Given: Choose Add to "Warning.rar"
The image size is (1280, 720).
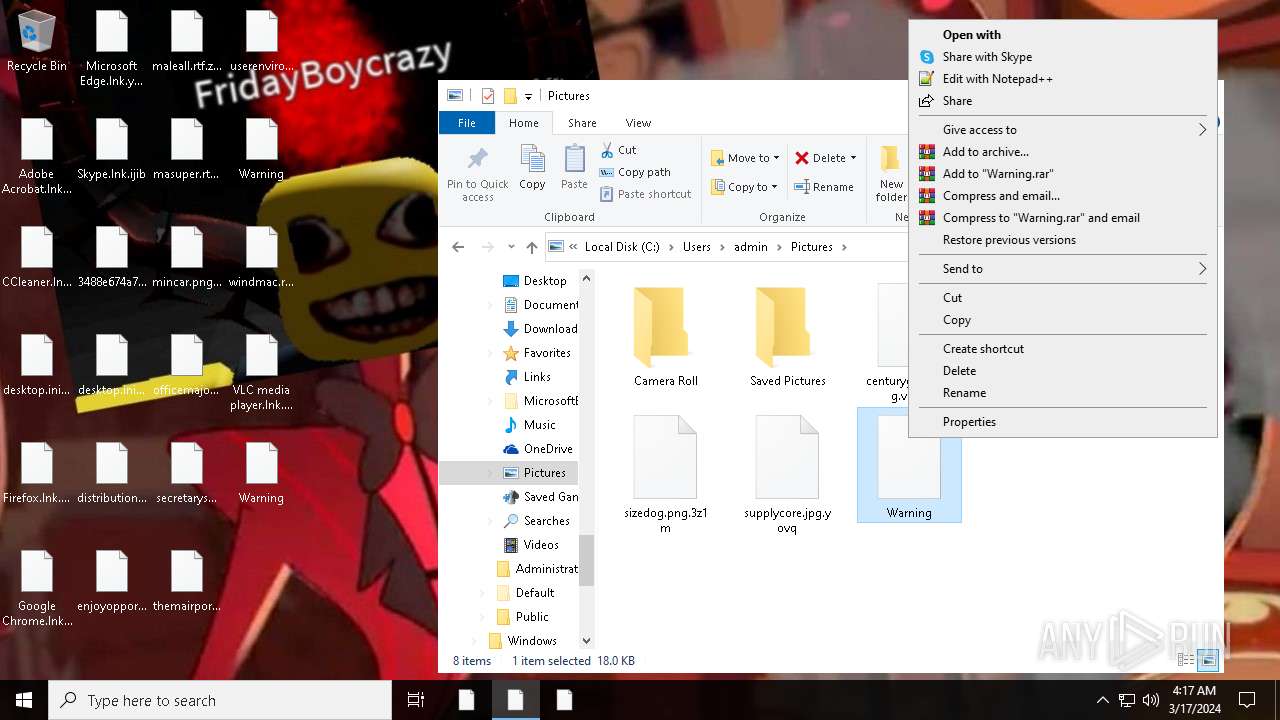Looking at the screenshot, I should click(x=1063, y=174).
